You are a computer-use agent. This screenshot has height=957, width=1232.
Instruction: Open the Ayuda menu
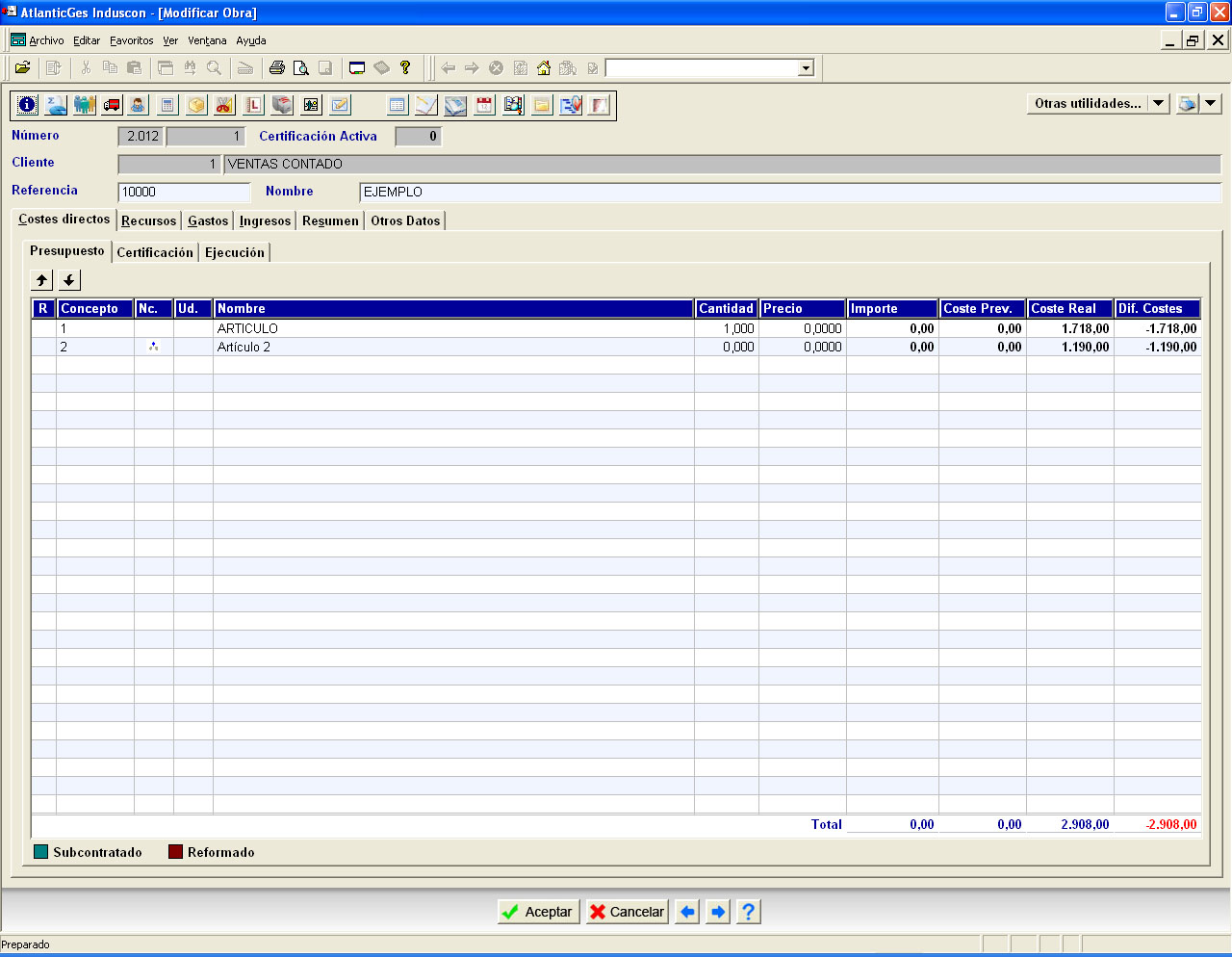[x=251, y=40]
